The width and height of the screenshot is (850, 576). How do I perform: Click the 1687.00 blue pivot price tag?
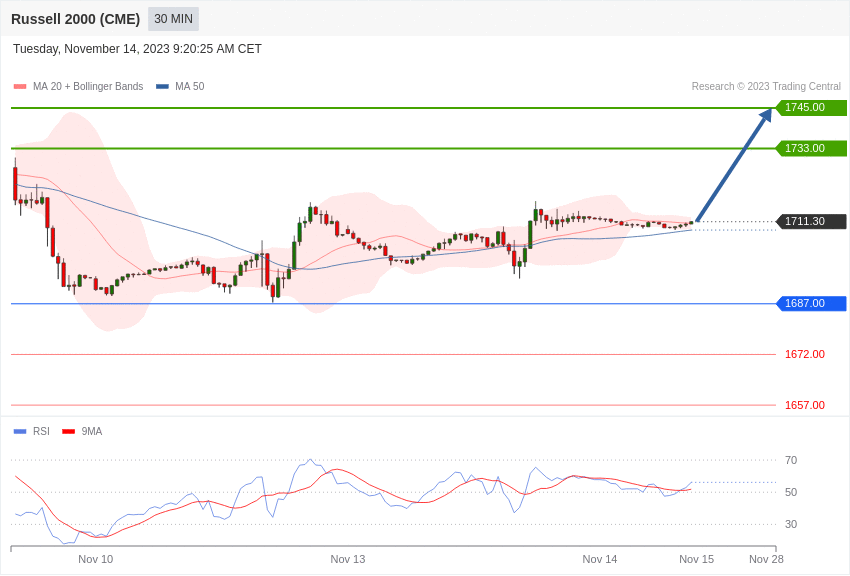tap(811, 303)
